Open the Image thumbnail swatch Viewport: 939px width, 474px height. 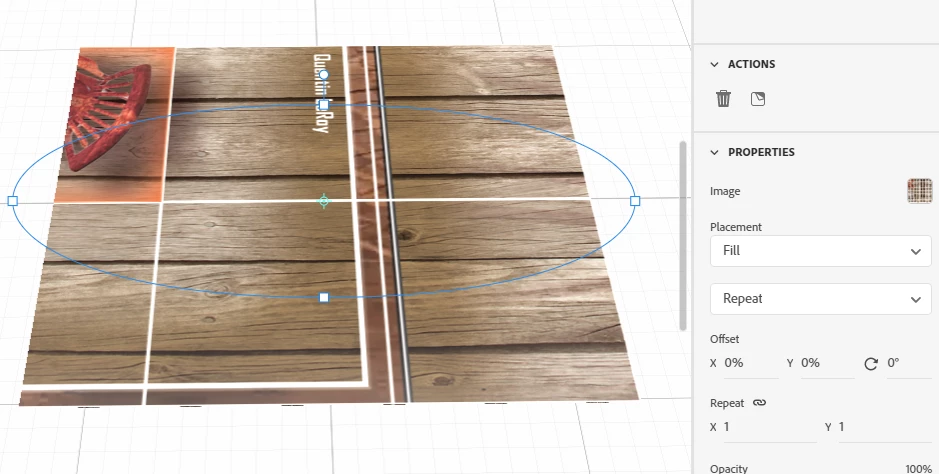[920, 191]
